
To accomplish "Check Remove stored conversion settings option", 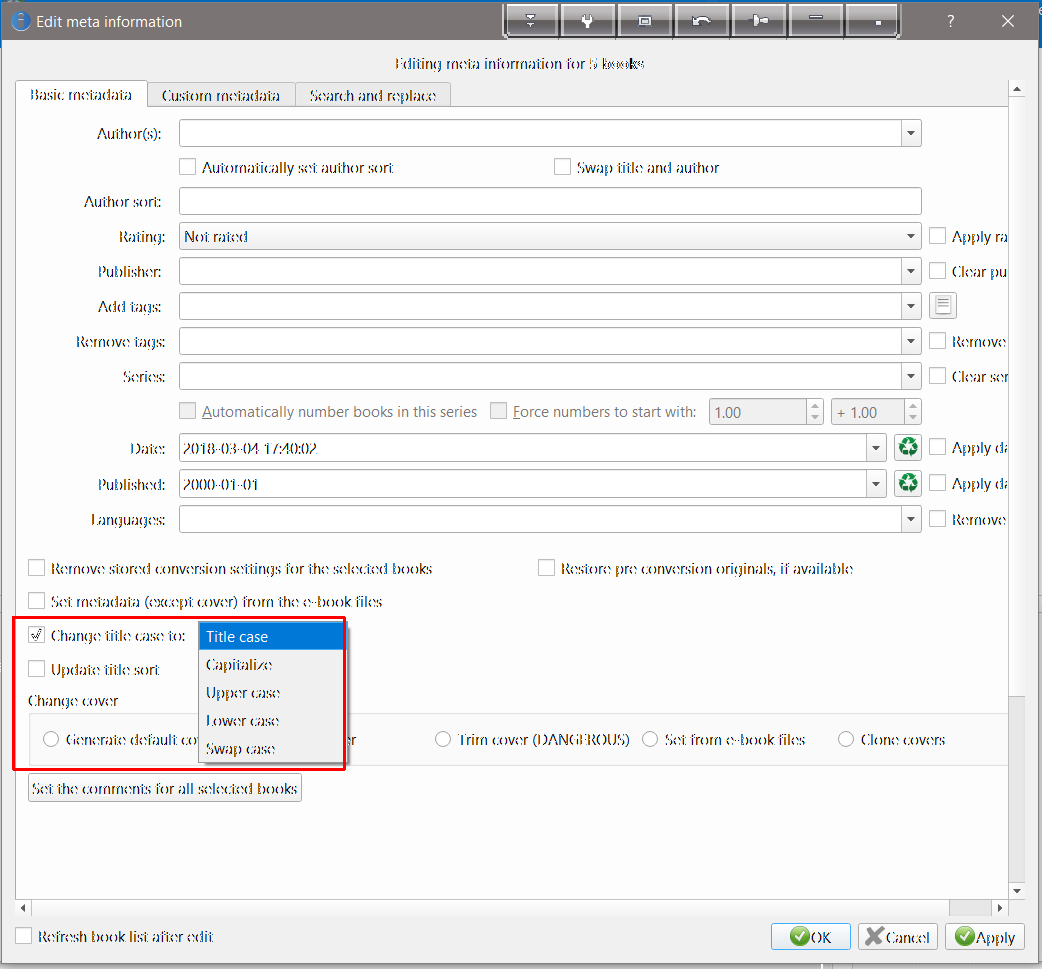I will (x=37, y=568).
